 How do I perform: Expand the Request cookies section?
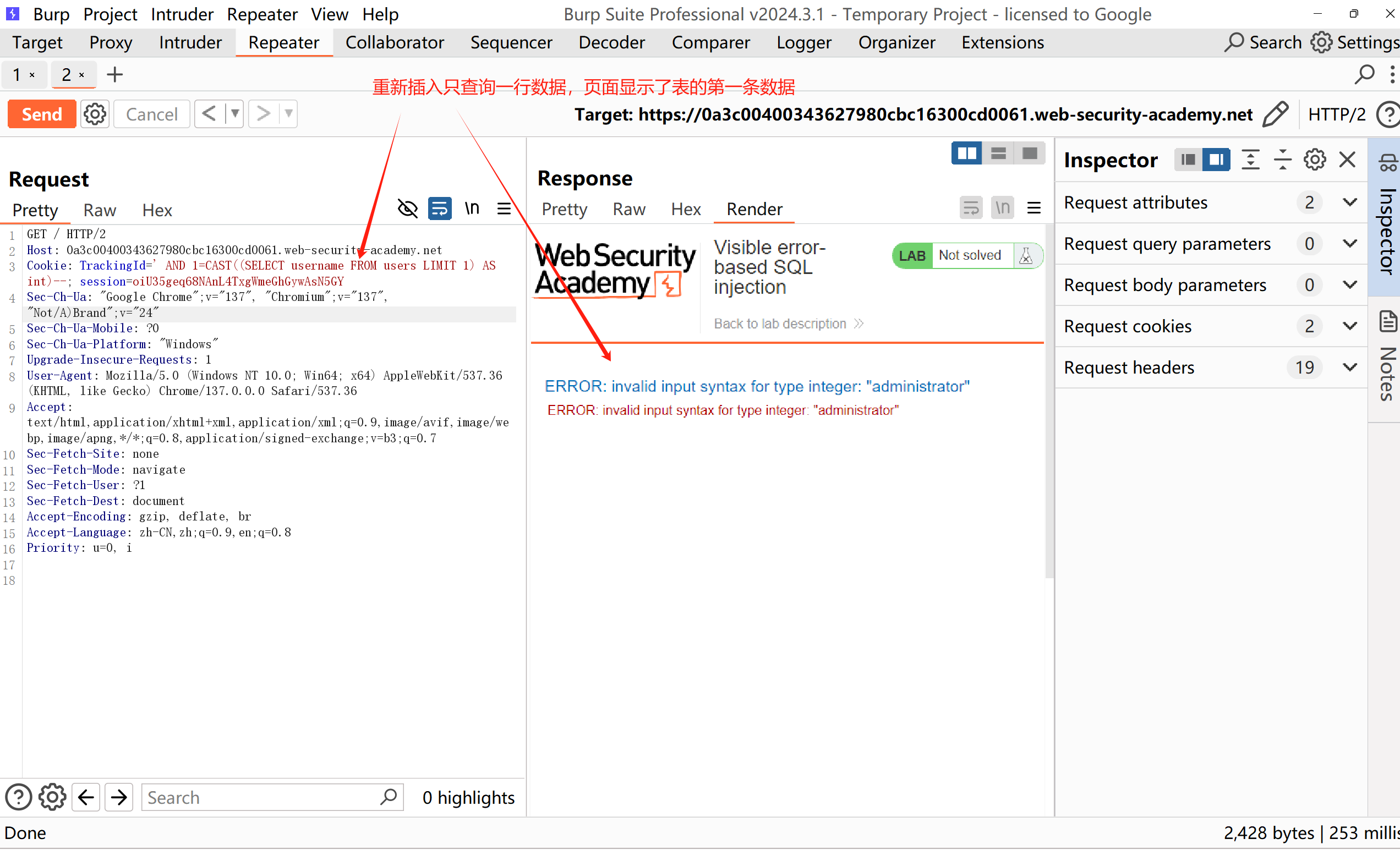[1350, 326]
